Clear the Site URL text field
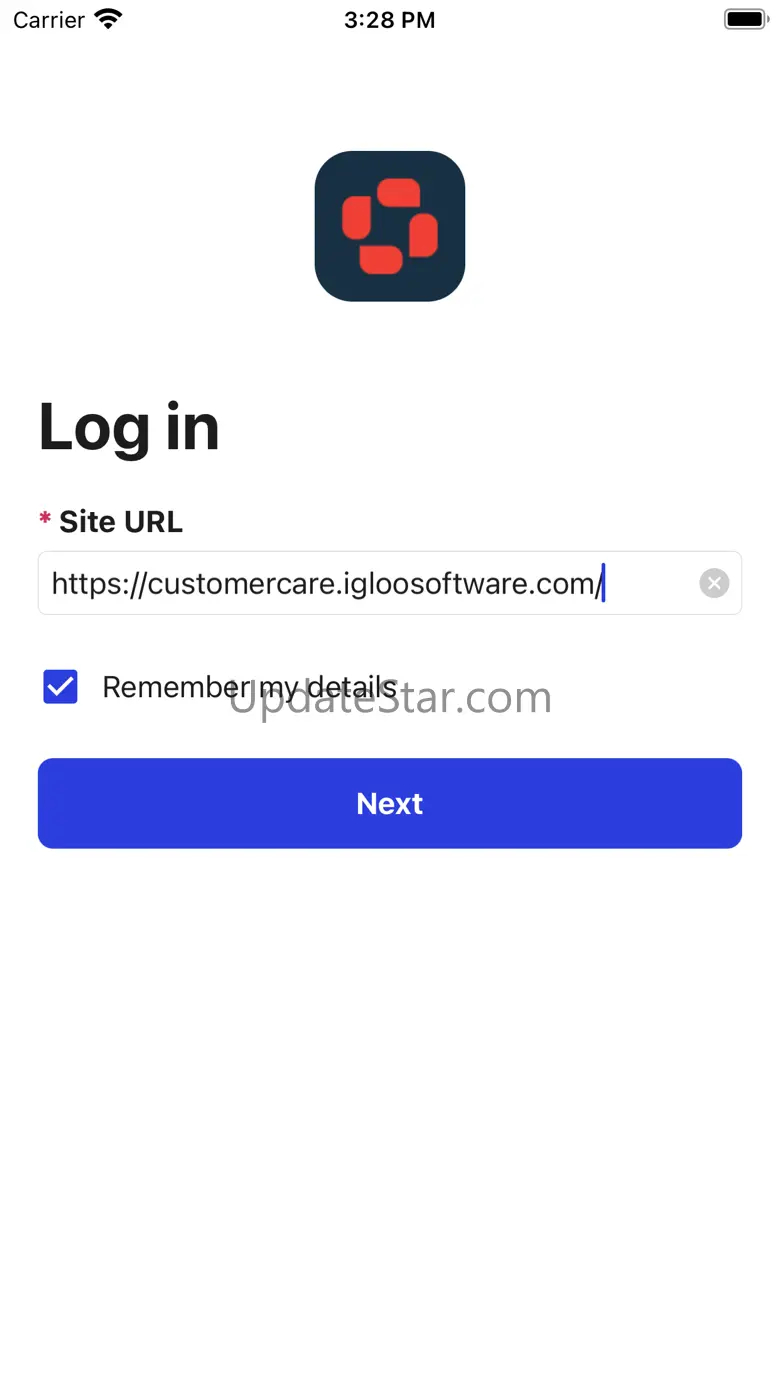The height and width of the screenshot is (1387, 780). pos(714,583)
